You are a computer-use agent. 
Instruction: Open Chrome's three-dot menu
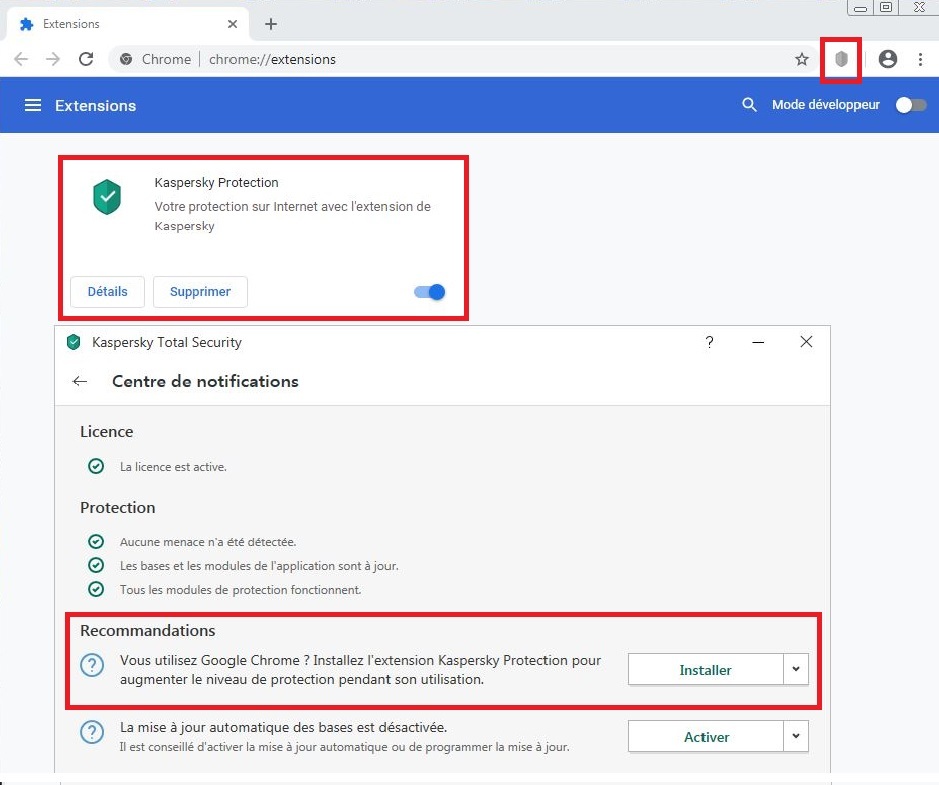tap(920, 59)
